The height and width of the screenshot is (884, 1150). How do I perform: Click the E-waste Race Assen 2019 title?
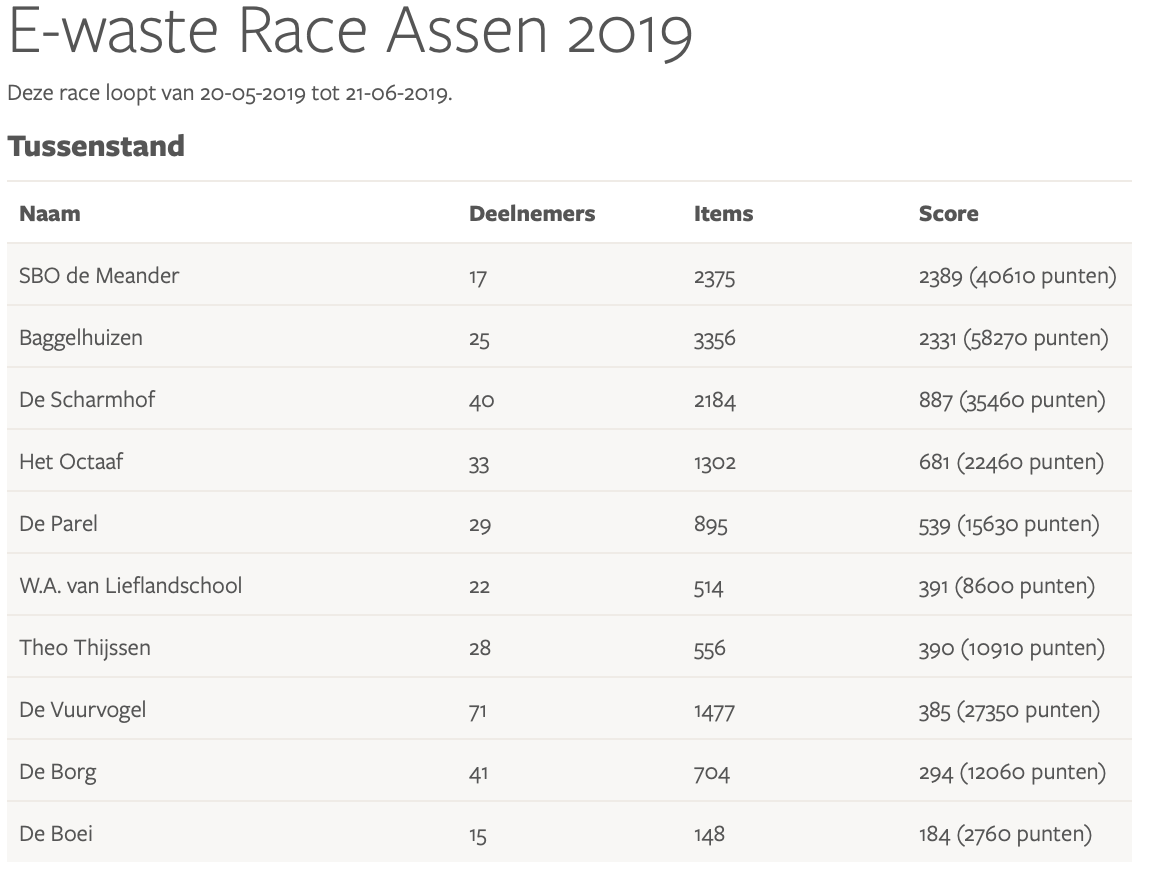[349, 32]
